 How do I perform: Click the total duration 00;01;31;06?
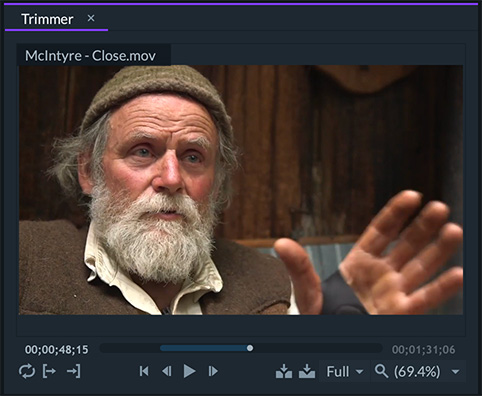click(423, 350)
